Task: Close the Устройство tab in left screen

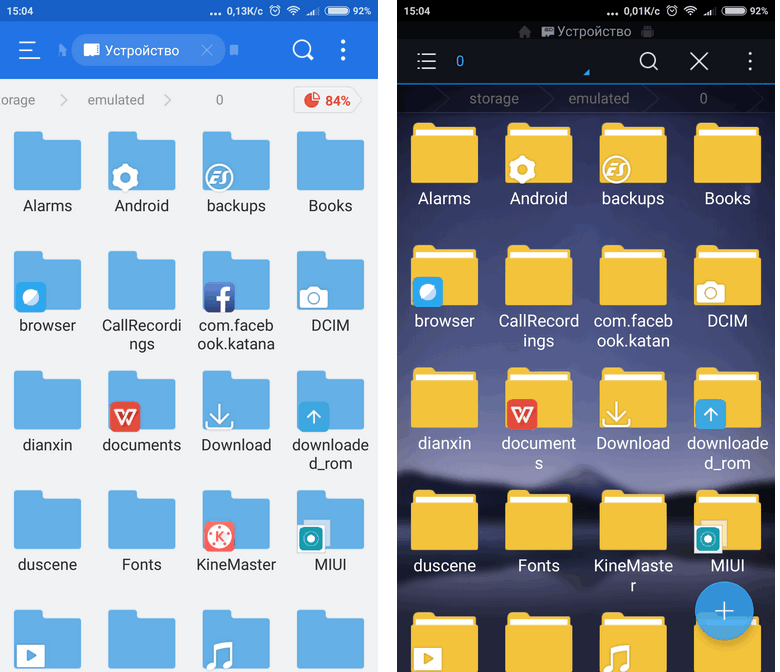Action: (207, 50)
